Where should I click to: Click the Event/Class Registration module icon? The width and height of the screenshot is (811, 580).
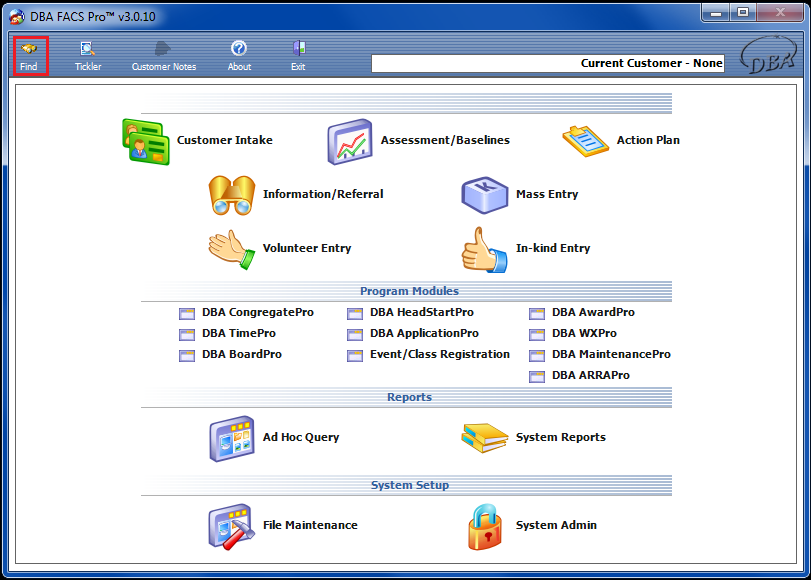click(x=355, y=355)
